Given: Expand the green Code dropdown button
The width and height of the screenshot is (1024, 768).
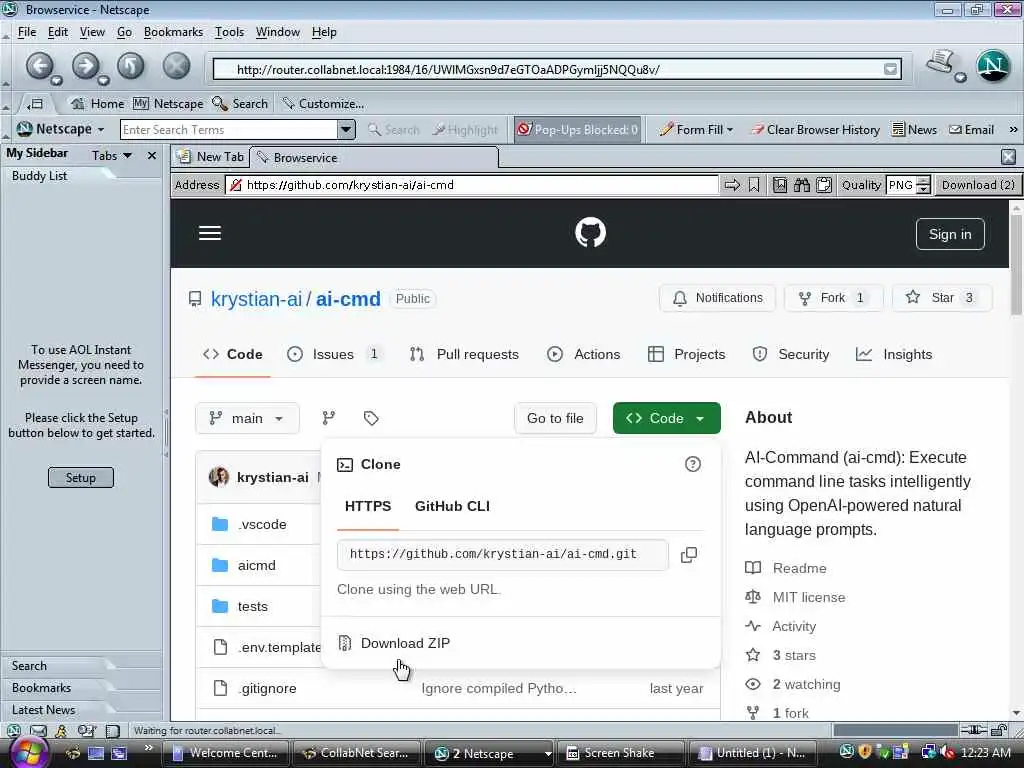Looking at the screenshot, I should (x=666, y=418).
